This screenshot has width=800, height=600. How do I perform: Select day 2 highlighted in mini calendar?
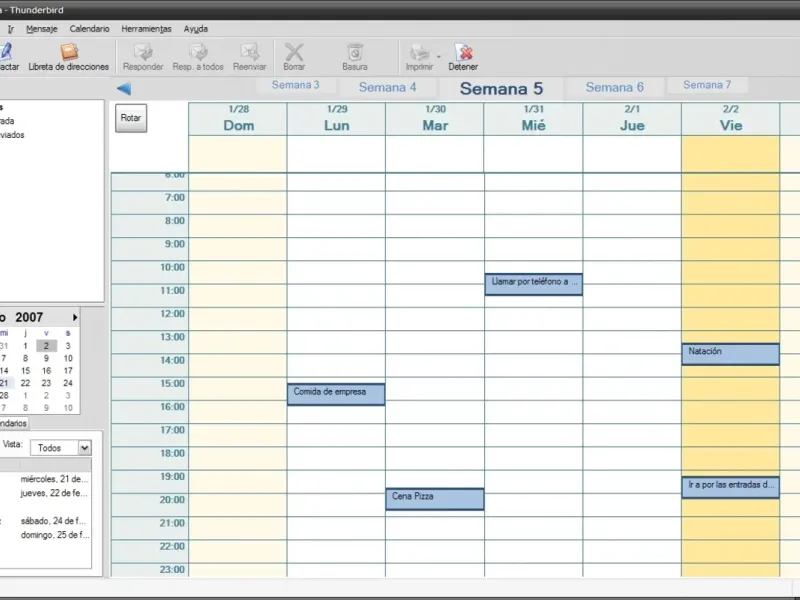click(46, 346)
